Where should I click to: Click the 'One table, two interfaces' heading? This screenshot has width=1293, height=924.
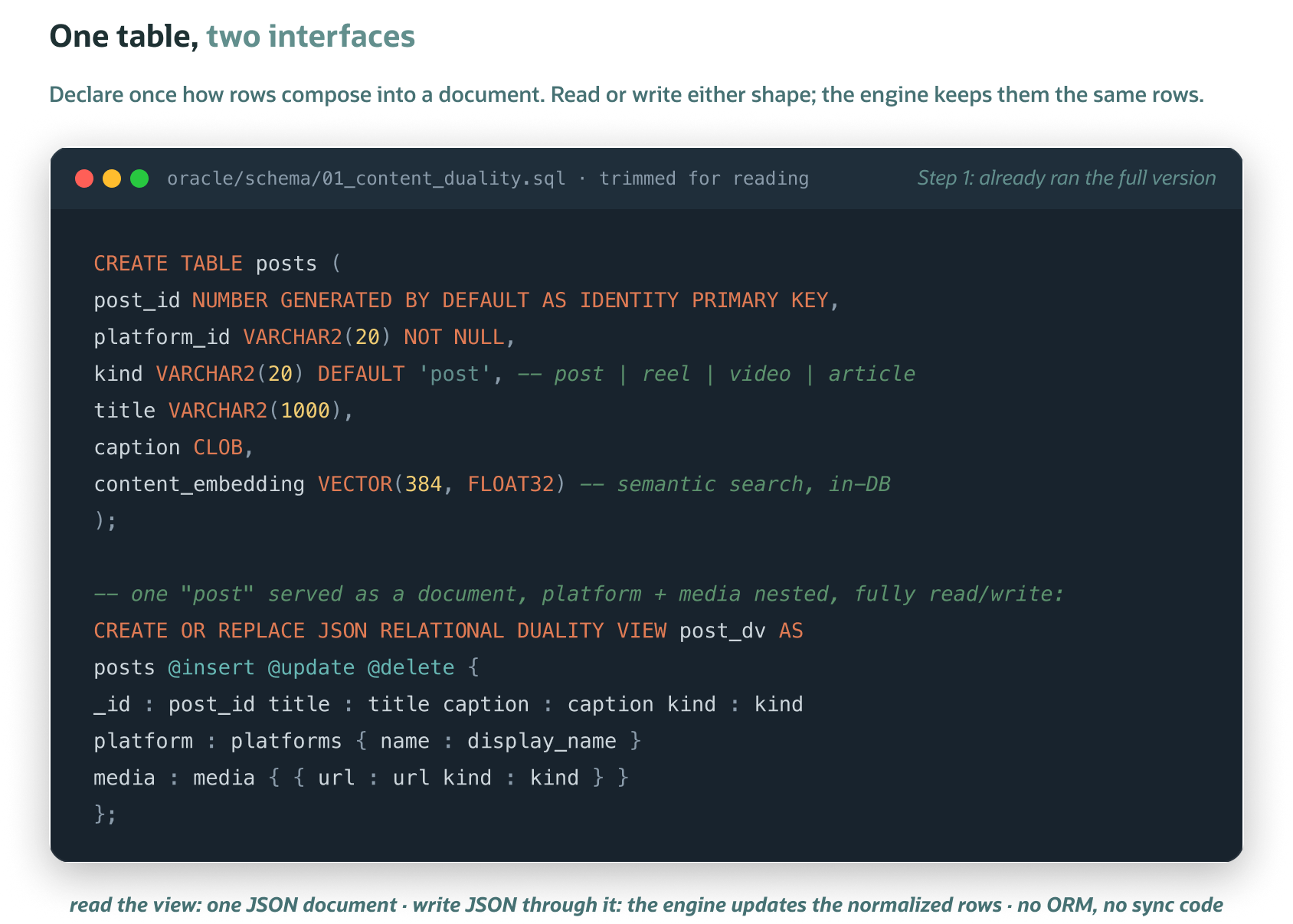(x=232, y=36)
